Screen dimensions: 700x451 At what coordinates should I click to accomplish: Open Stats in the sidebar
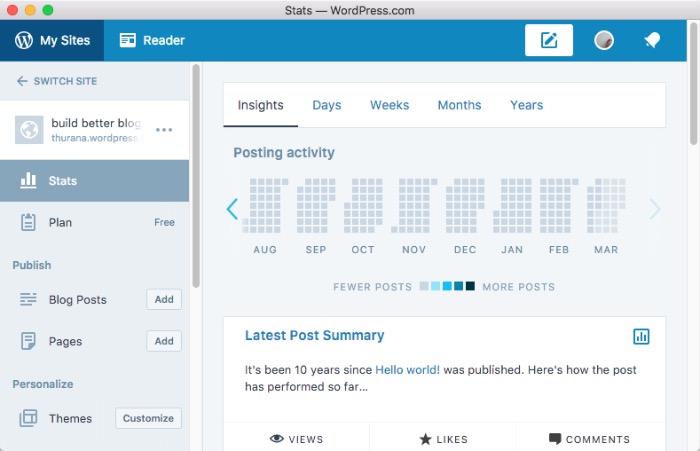click(94, 181)
